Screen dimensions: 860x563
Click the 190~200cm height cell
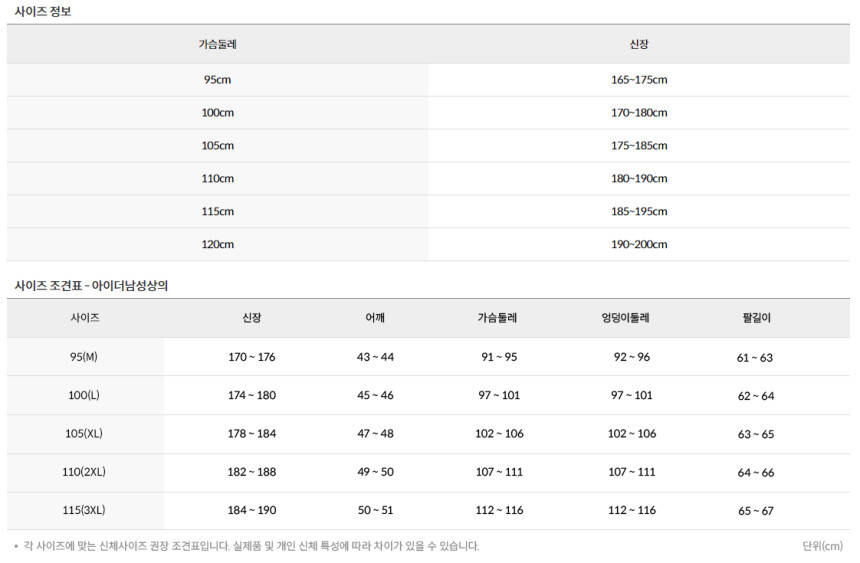pyautogui.click(x=639, y=245)
